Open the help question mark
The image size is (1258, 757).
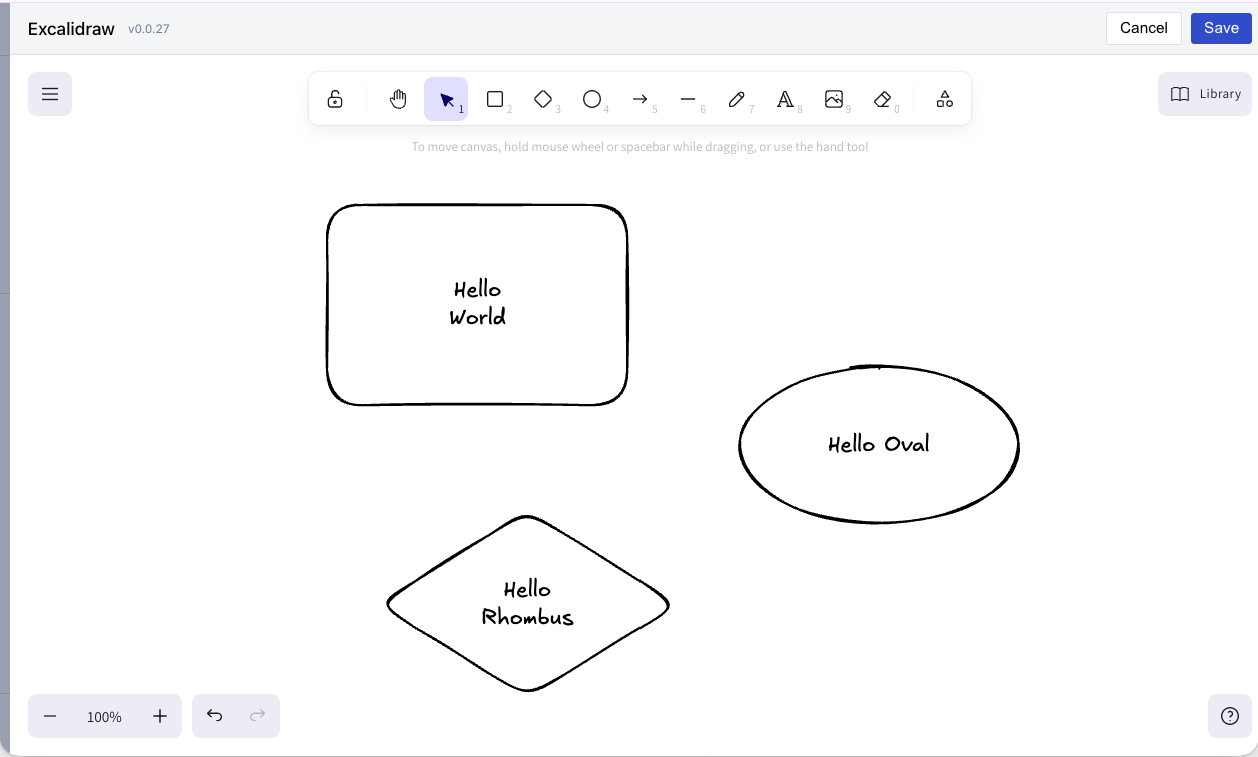[1230, 716]
